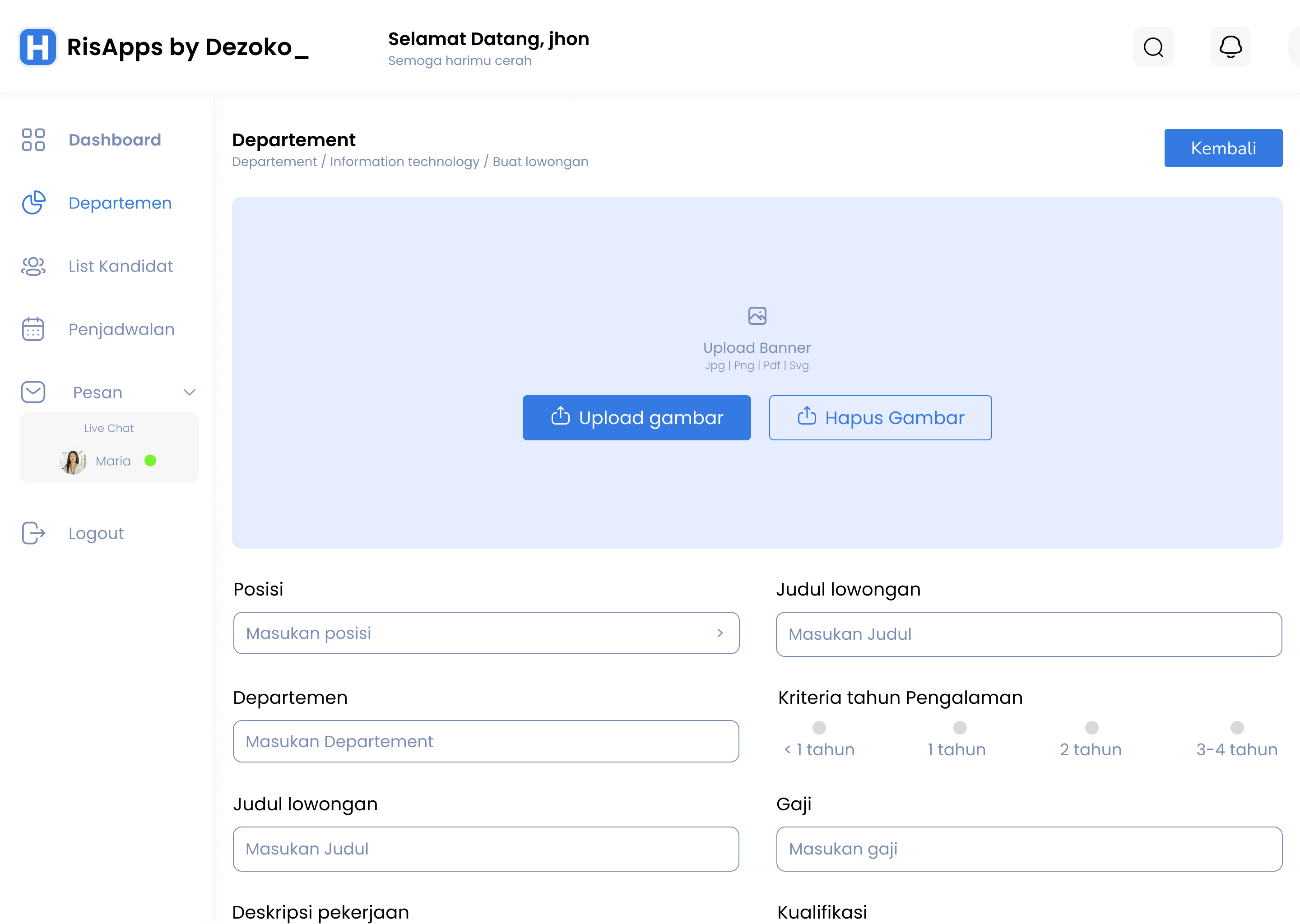1300x924 pixels.
Task: Expand the Pesan menu chevron
Action: (190, 392)
